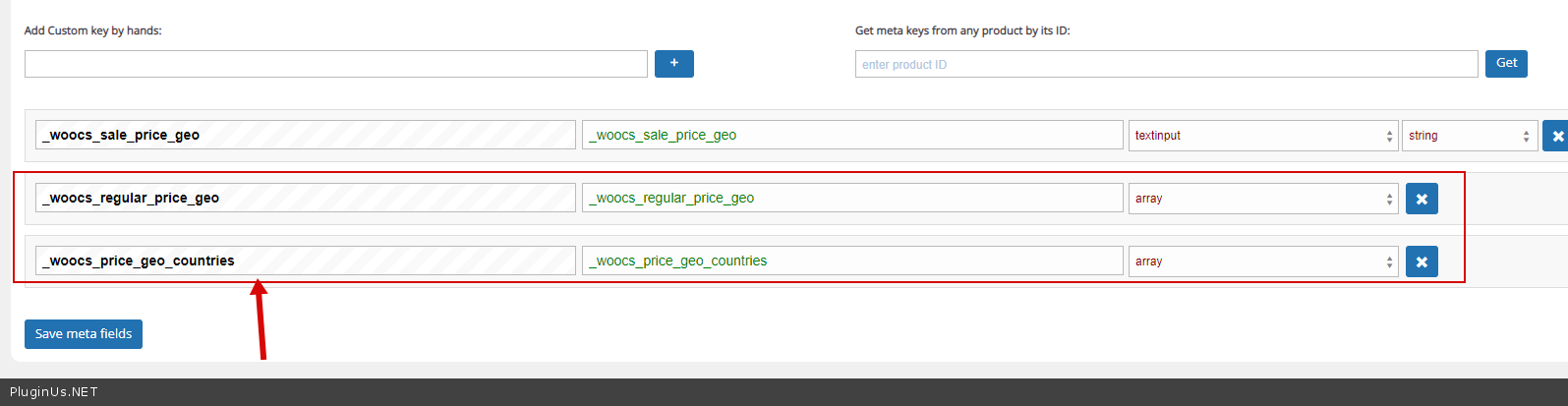
Task: Click the PluginUs.NET footer text
Action: [x=54, y=392]
